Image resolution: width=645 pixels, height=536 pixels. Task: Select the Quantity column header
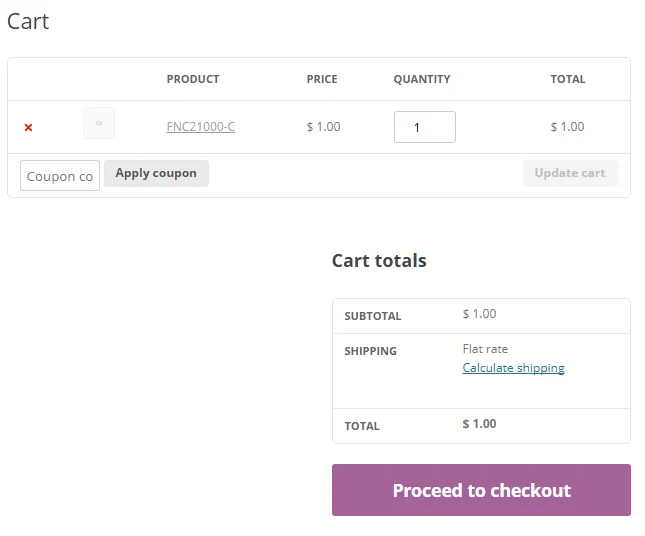[422, 79]
